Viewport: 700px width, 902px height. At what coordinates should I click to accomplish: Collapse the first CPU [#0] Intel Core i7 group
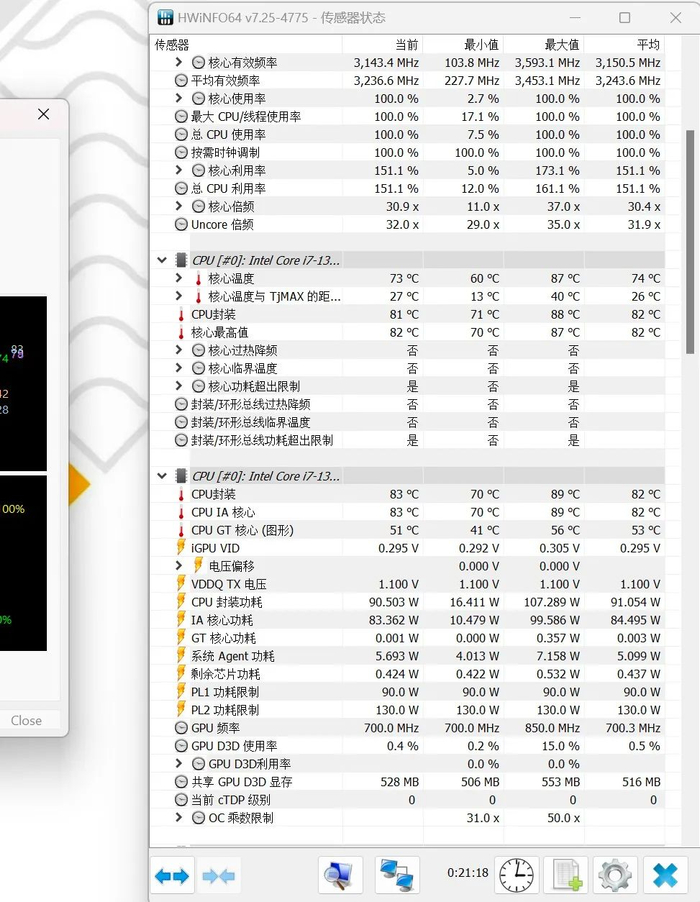coord(162,260)
